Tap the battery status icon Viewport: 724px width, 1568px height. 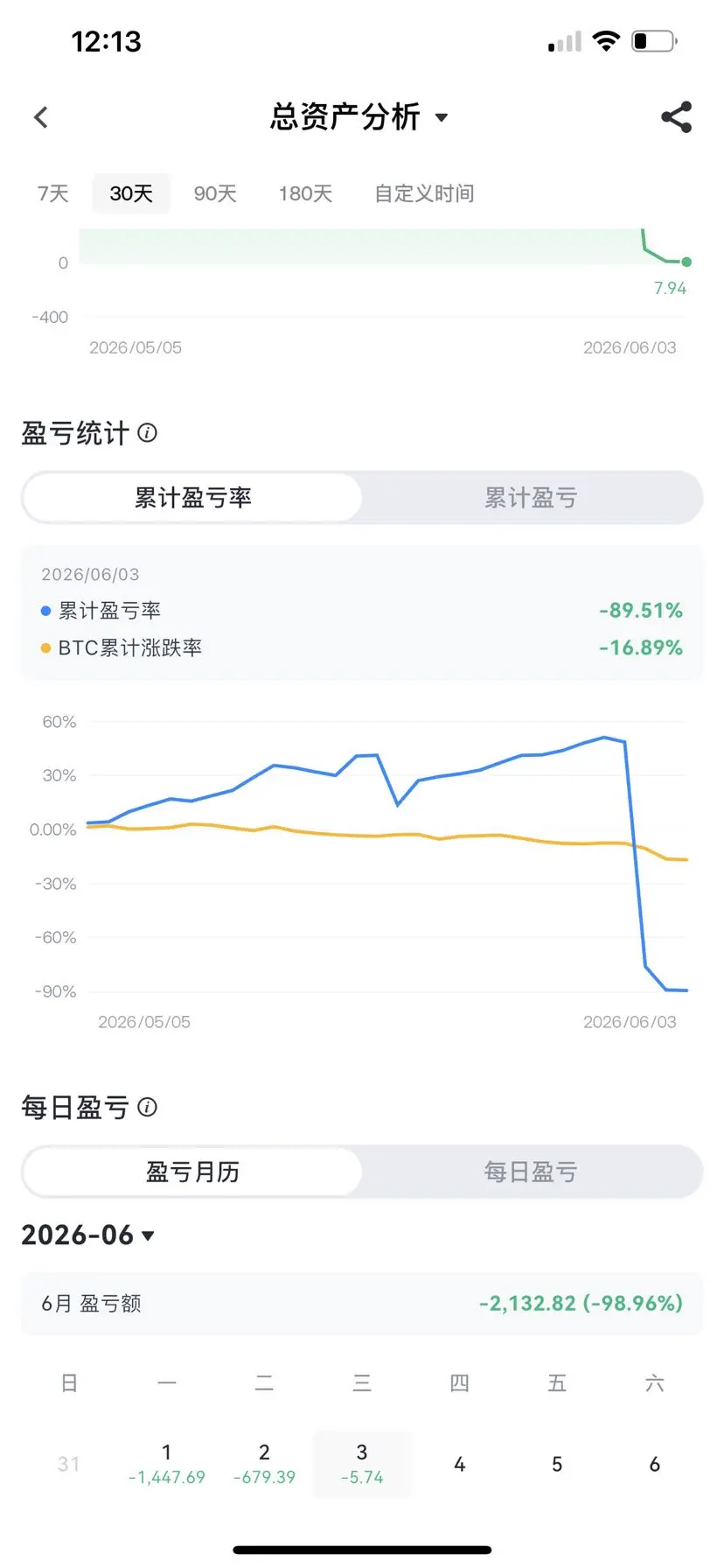point(654,41)
